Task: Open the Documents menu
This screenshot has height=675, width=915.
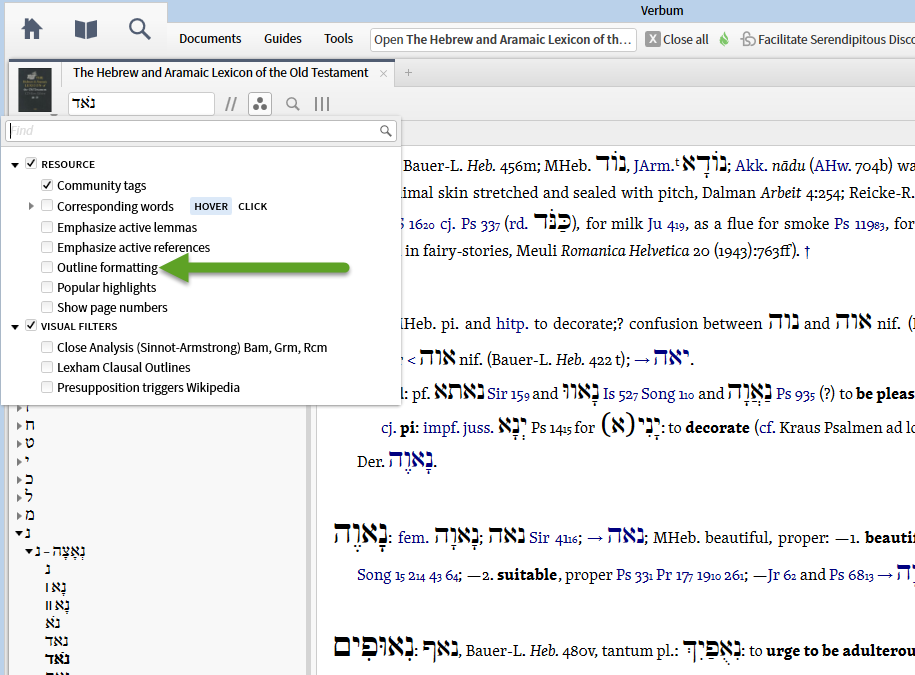Action: point(210,39)
